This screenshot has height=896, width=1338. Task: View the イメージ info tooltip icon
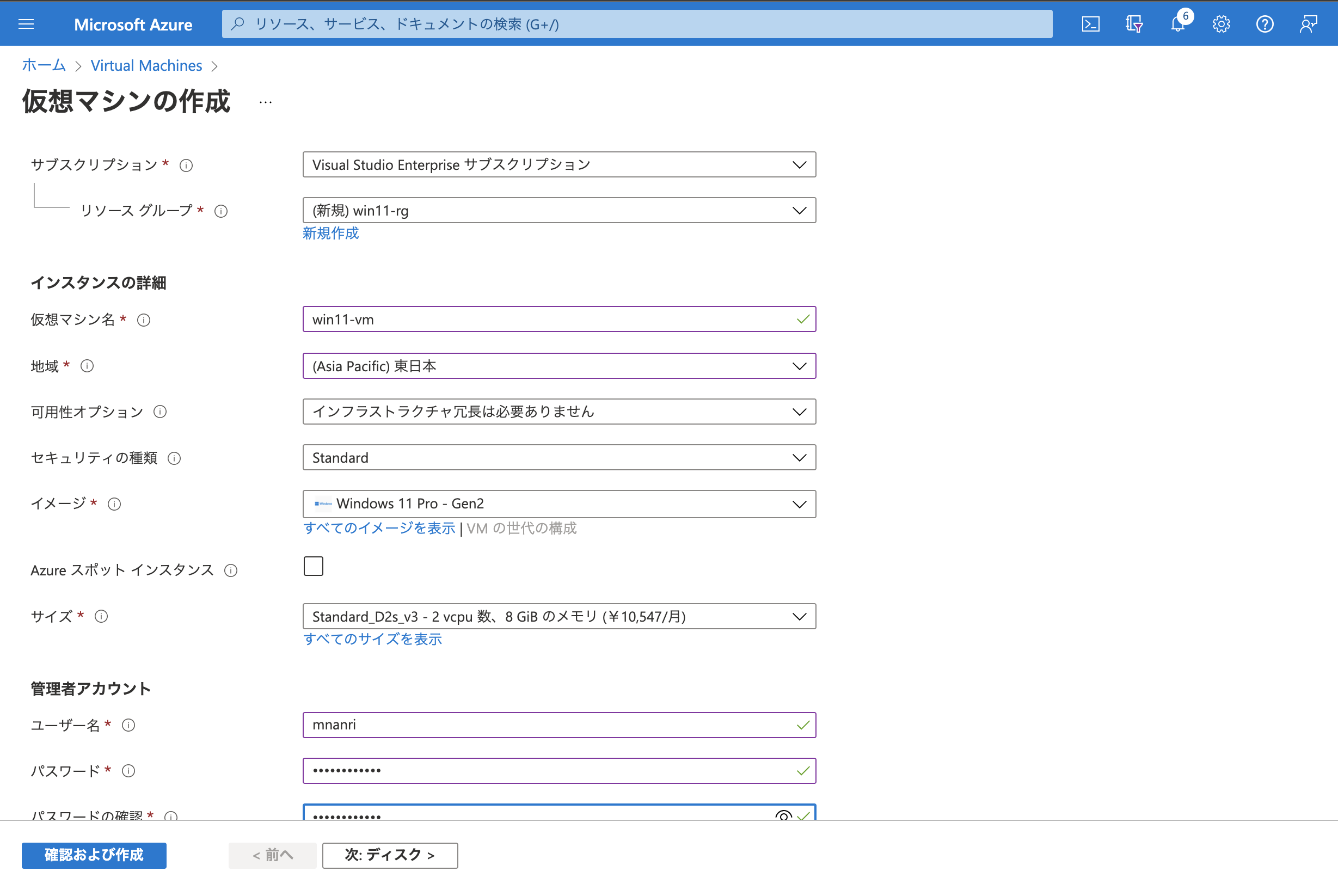click(x=115, y=504)
